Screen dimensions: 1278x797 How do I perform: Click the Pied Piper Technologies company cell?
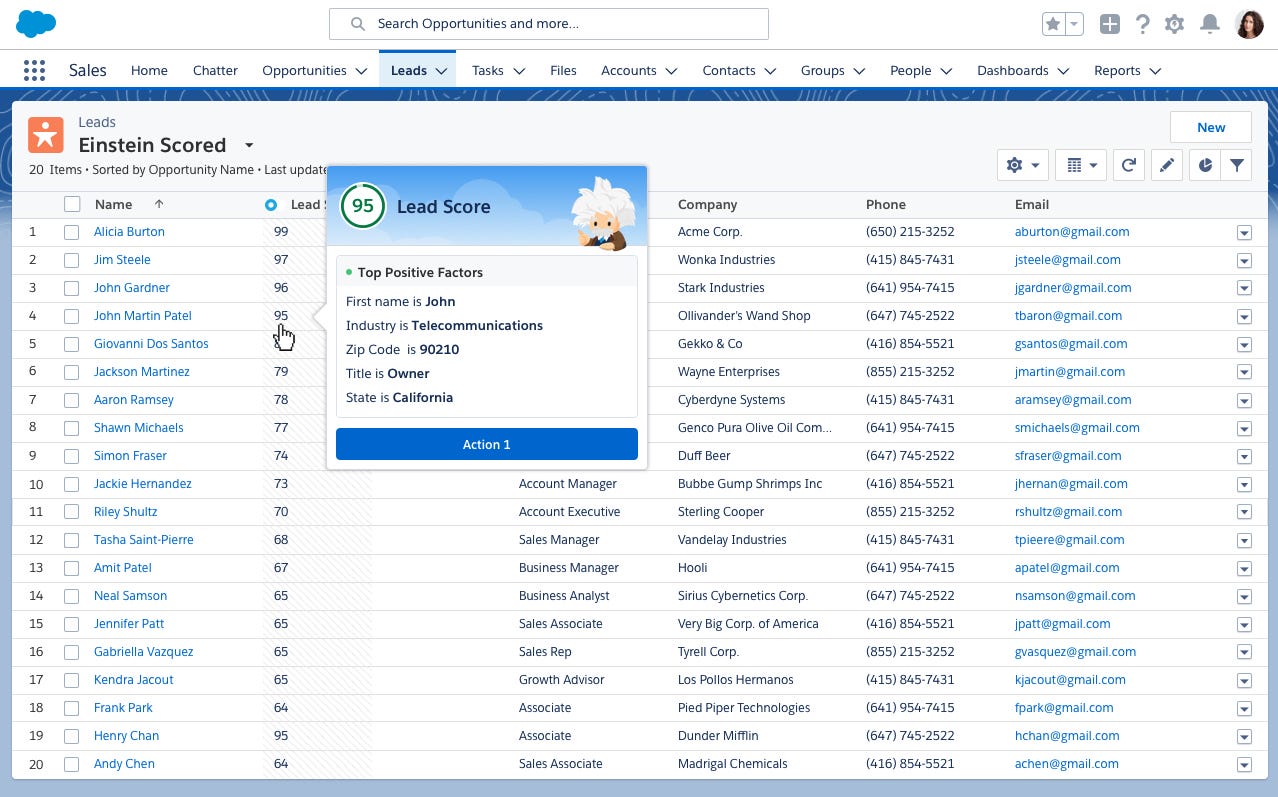click(744, 708)
